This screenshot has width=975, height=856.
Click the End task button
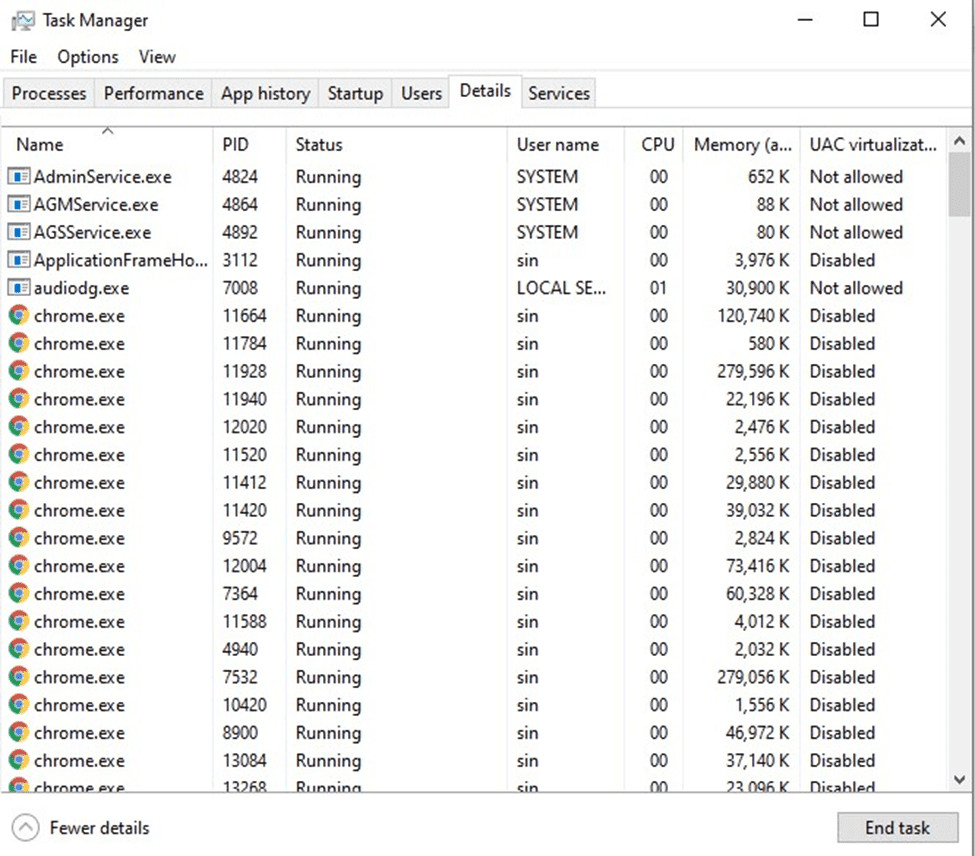click(x=897, y=827)
